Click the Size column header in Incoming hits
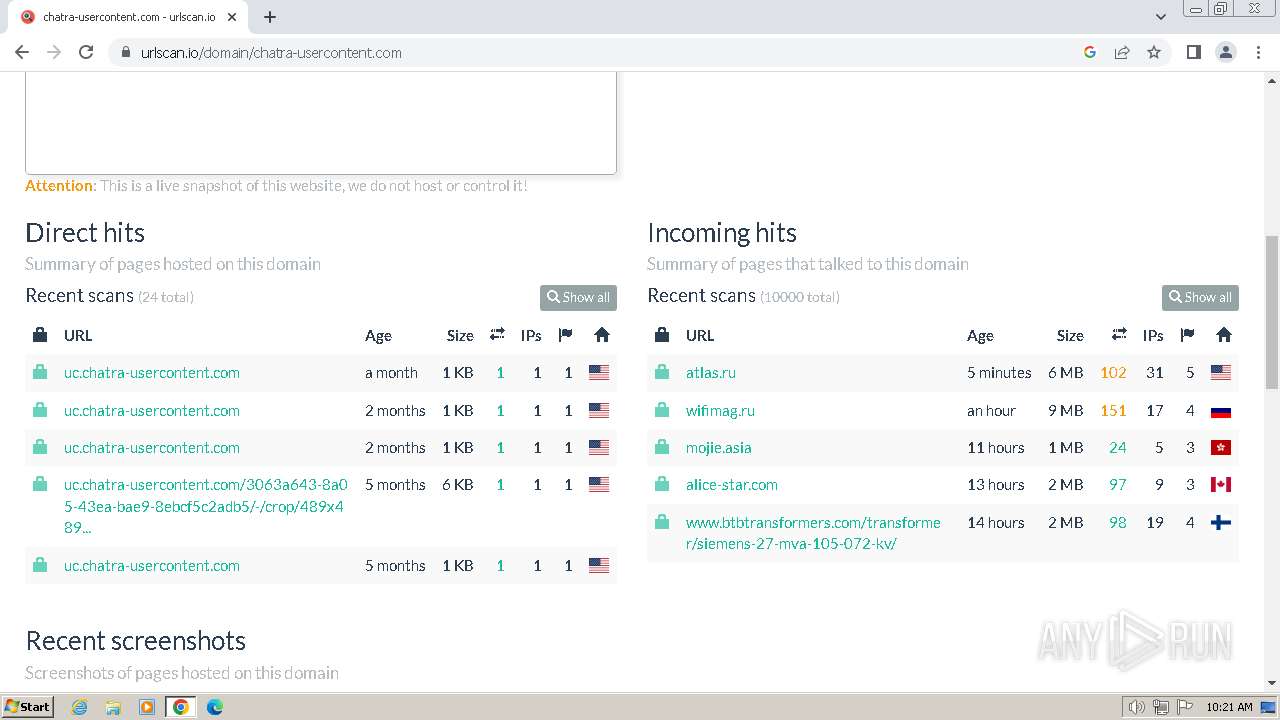Screen dimensions: 1280x720 pos(1070,336)
